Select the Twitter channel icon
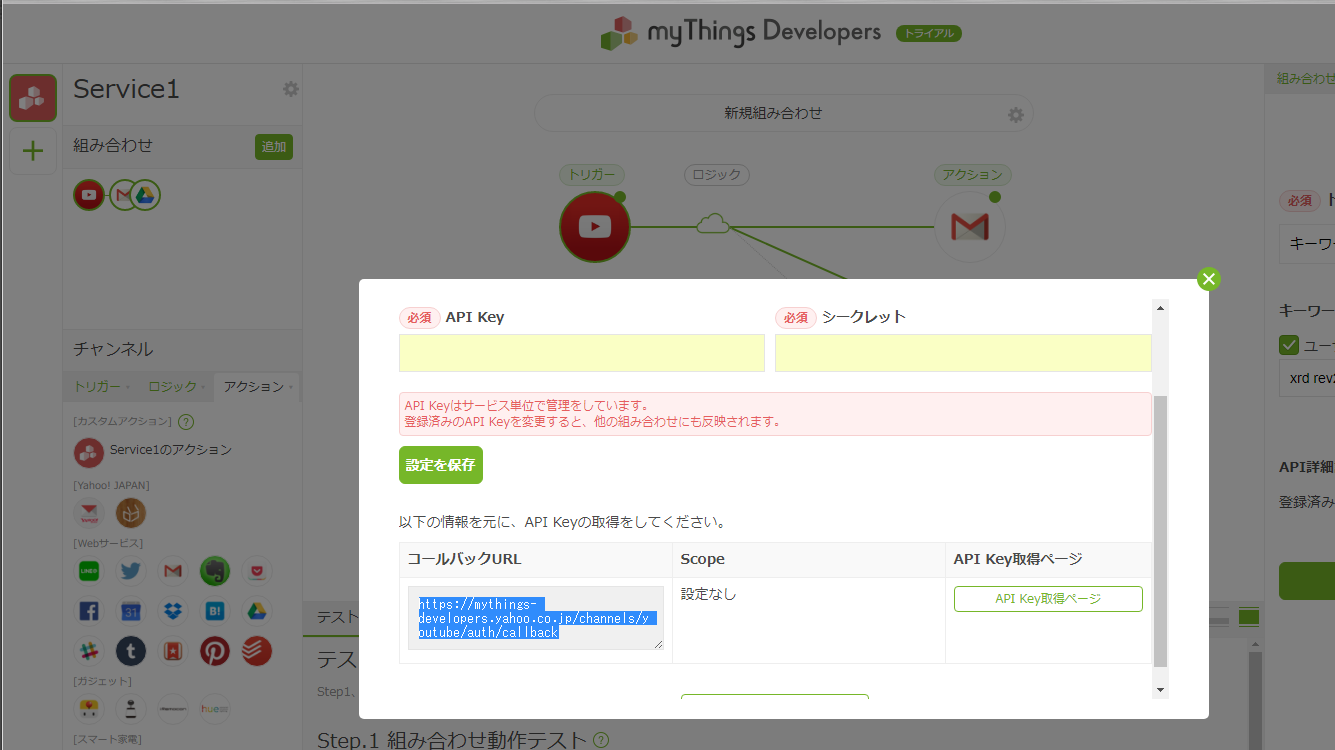 (x=130, y=570)
